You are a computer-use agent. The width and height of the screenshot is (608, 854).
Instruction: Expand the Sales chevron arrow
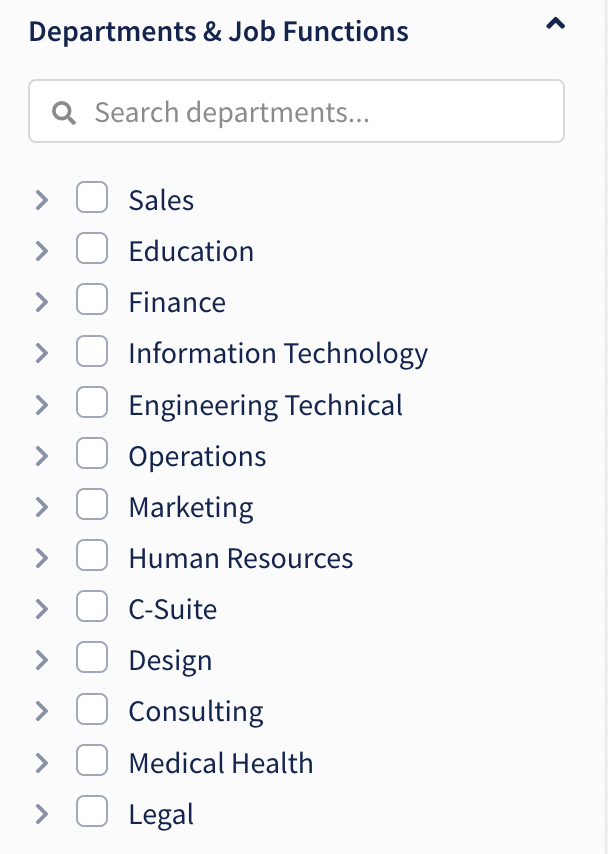pos(42,200)
